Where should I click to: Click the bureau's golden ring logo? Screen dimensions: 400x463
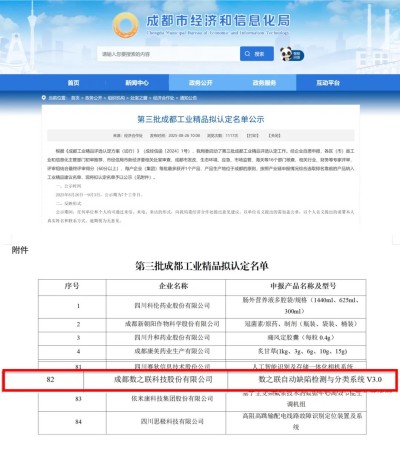click(126, 25)
